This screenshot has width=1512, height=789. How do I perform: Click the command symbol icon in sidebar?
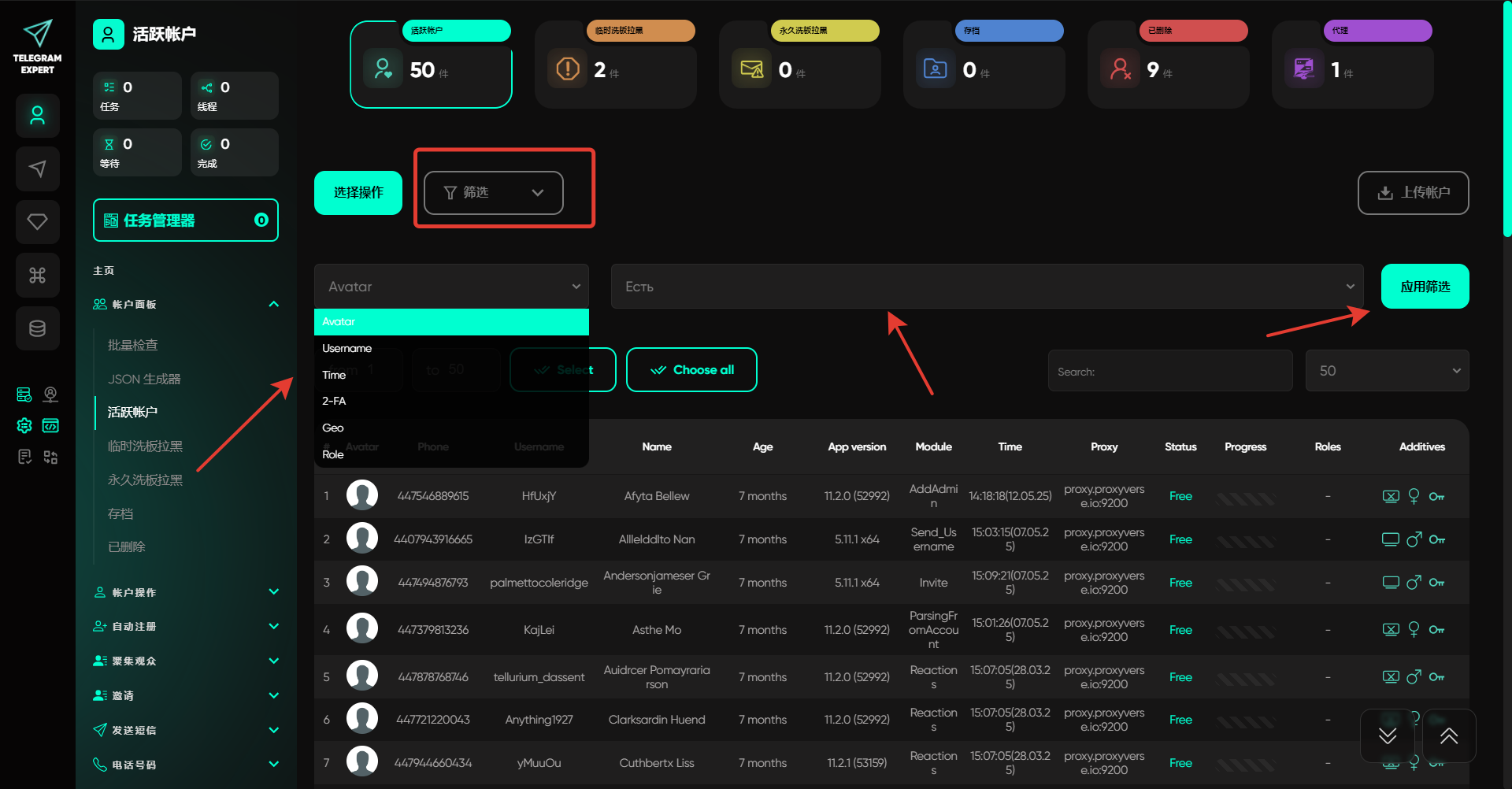[37, 275]
